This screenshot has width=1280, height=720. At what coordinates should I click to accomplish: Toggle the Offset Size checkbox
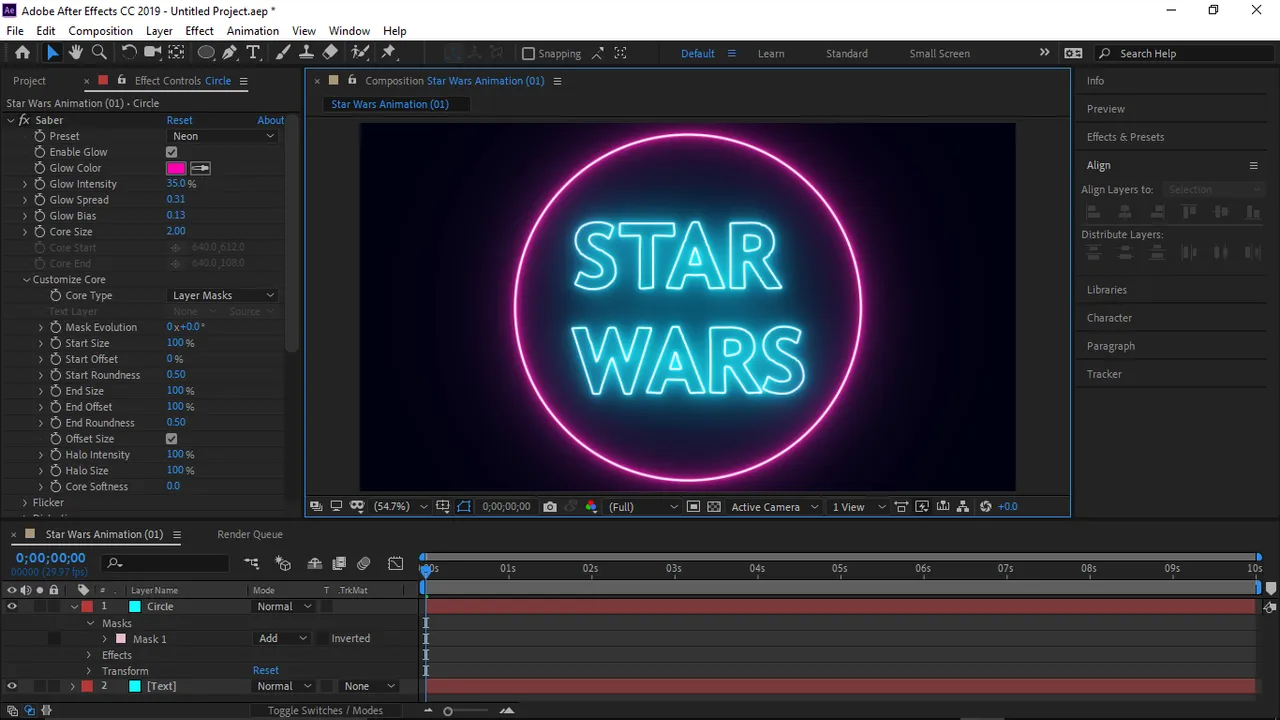point(171,439)
